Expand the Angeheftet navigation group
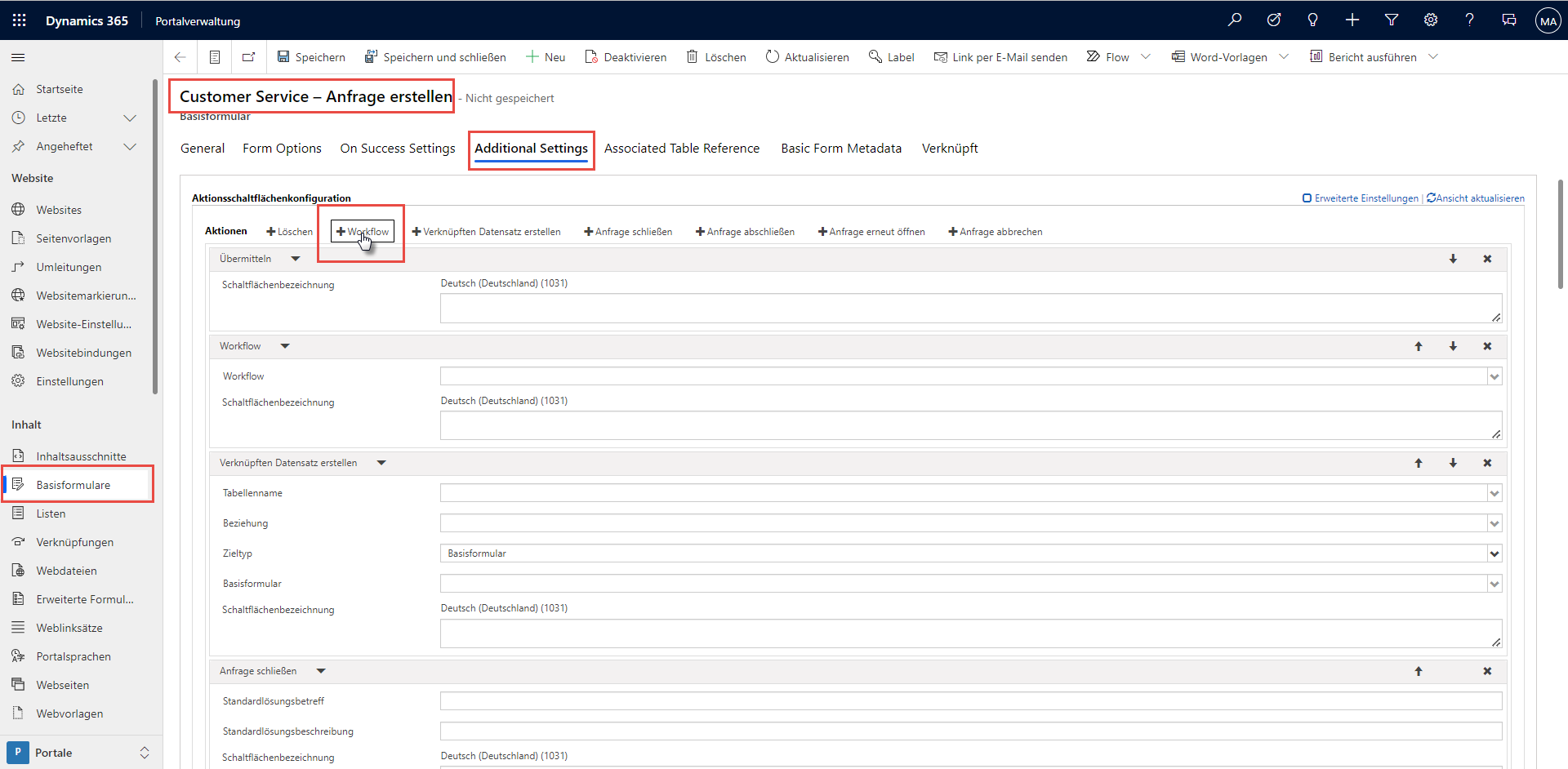This screenshot has width=1568, height=769. [130, 147]
